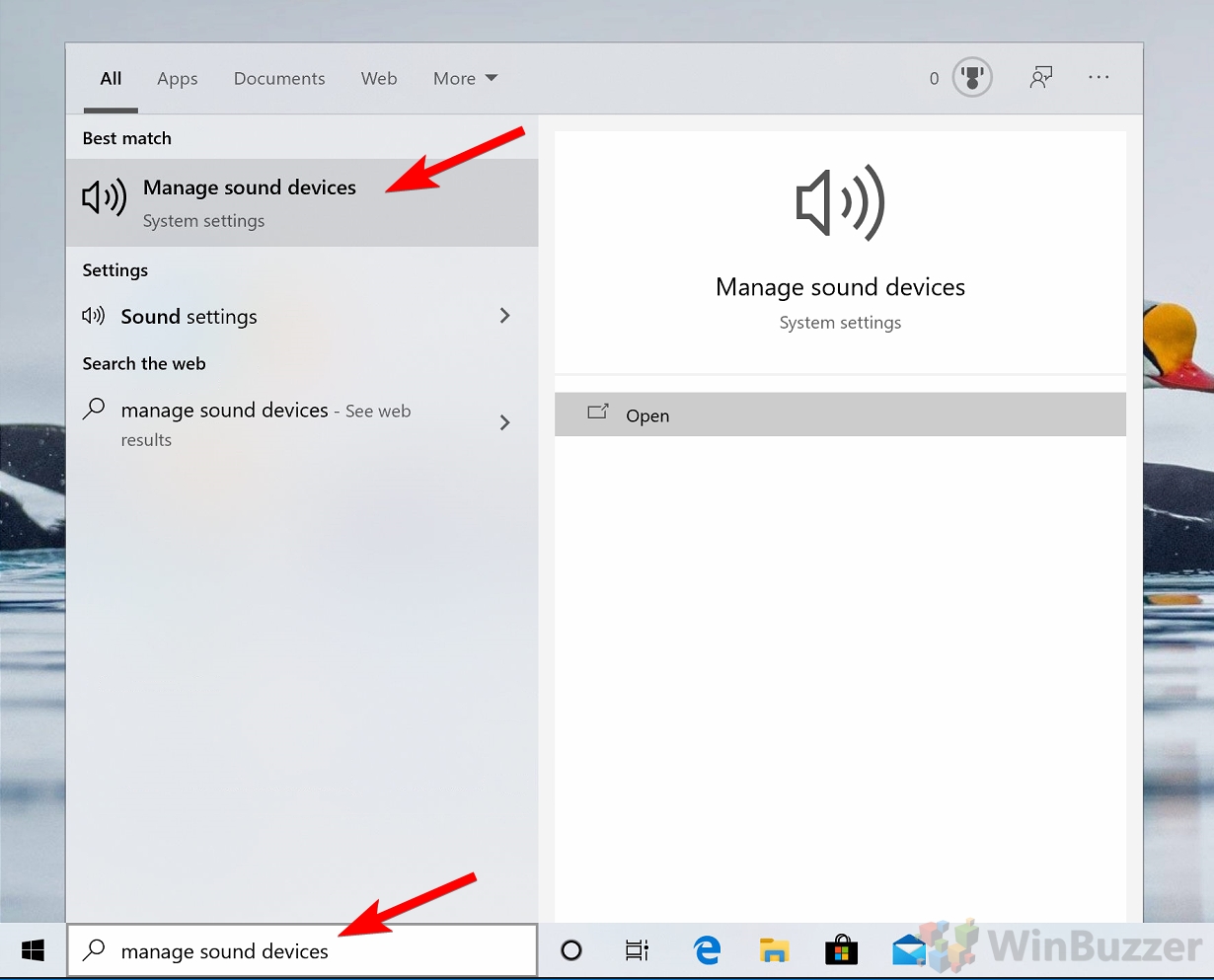Screen dimensions: 1214x980
Task: Open the feedback person icon
Action: point(1040,77)
